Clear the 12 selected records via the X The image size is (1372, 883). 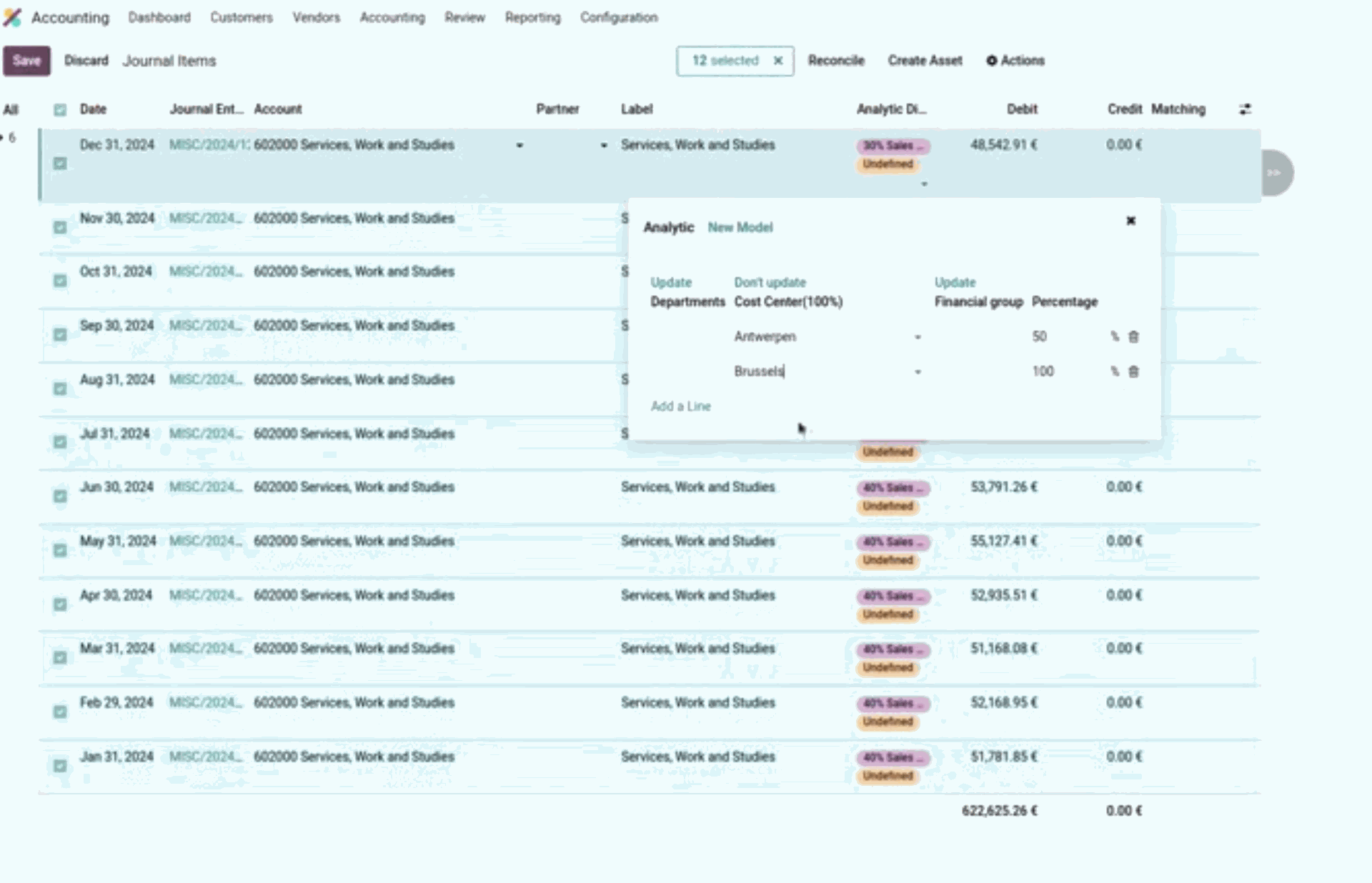point(779,61)
